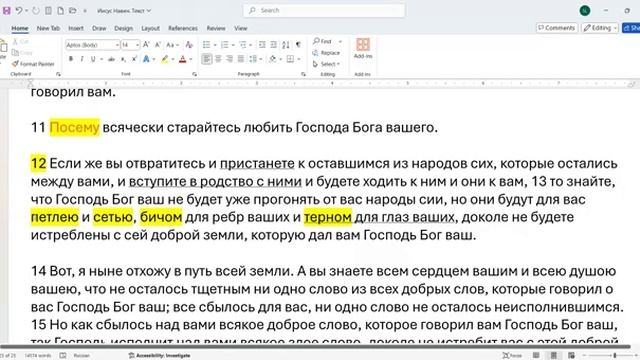Toggle Bold formatting
Viewport: 640px width, 360px height.
[71, 59]
